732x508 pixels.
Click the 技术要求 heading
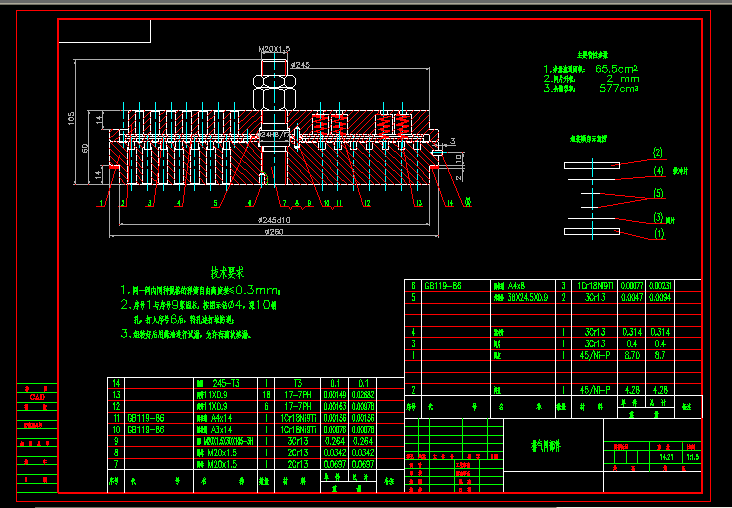tap(228, 272)
